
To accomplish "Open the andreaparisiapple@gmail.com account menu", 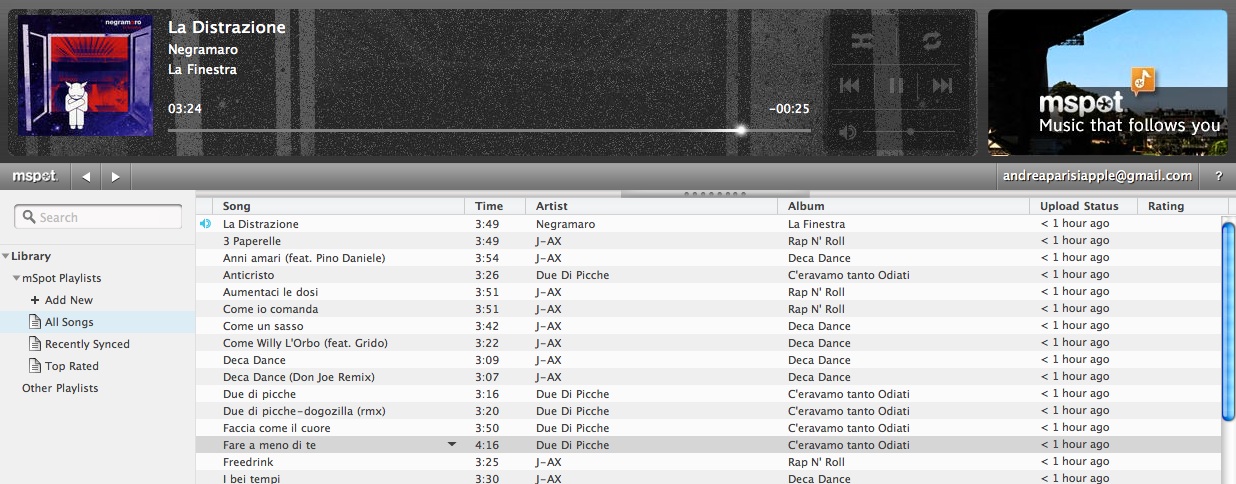I will (x=1098, y=176).
